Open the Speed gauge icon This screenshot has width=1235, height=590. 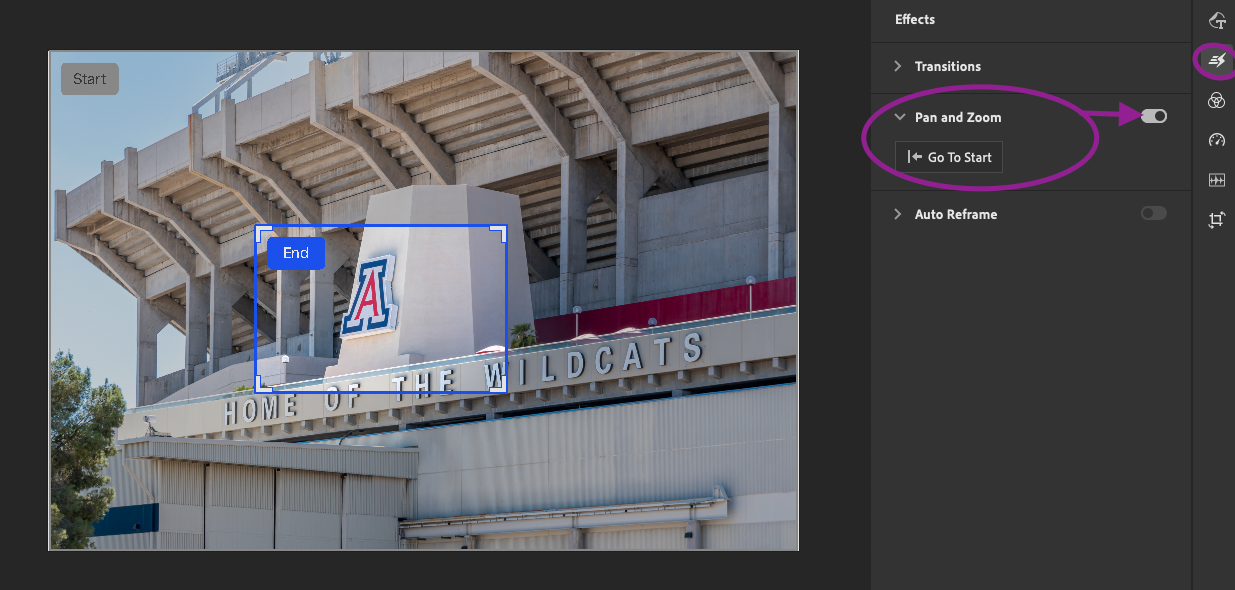(x=1216, y=140)
